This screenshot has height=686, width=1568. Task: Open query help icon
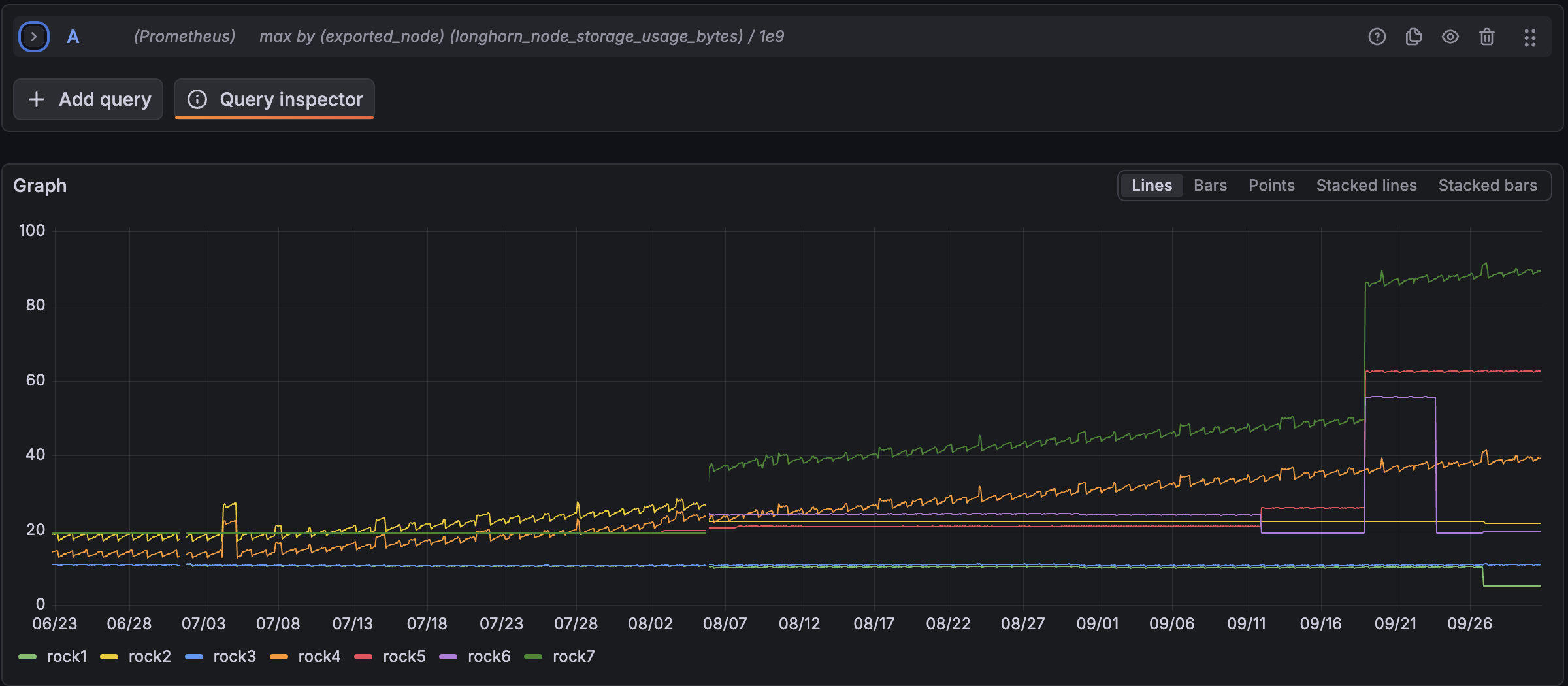point(1377,37)
